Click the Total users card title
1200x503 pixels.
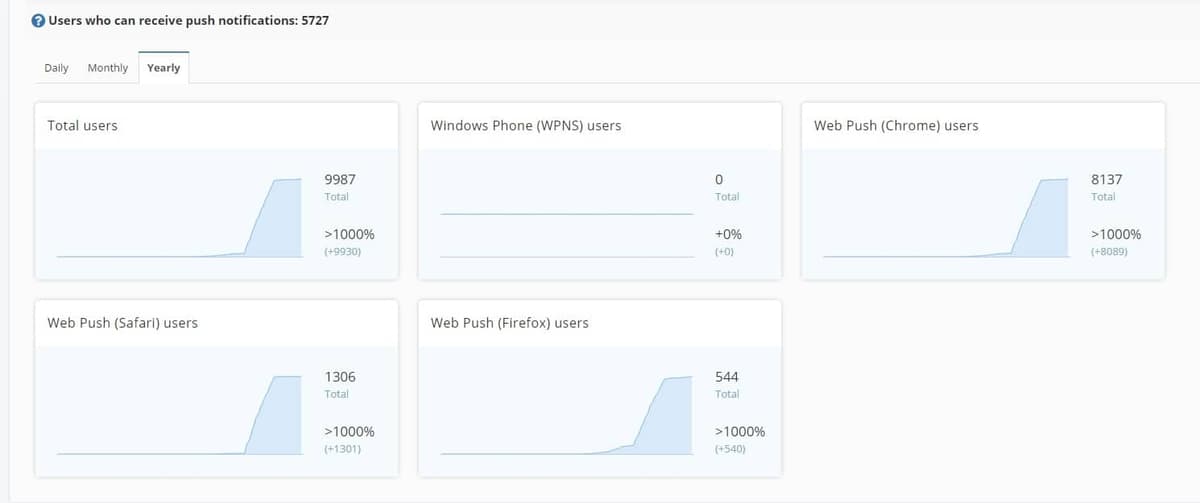pos(83,126)
